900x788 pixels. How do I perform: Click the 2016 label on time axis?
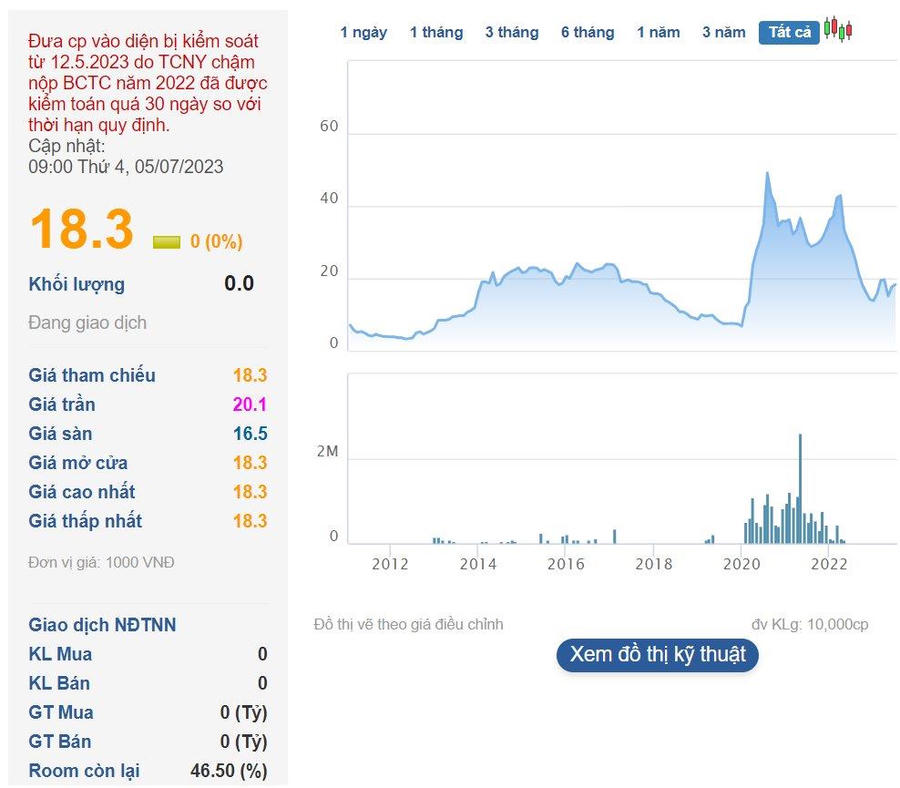(x=565, y=564)
